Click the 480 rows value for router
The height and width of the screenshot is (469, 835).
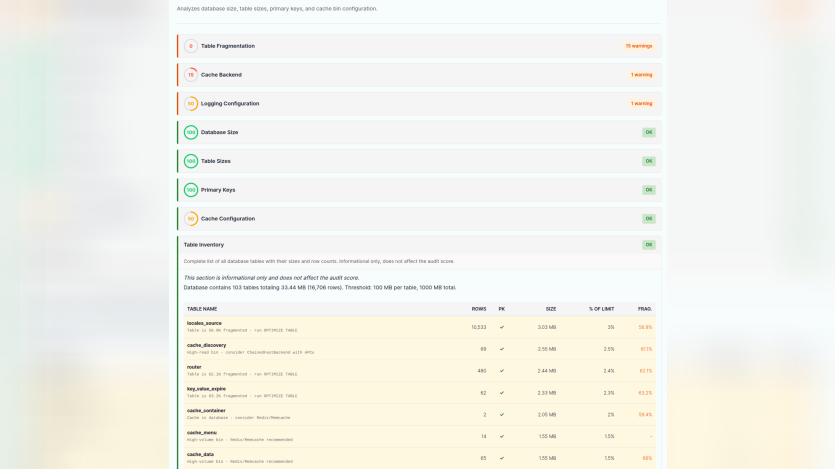pyautogui.click(x=482, y=371)
